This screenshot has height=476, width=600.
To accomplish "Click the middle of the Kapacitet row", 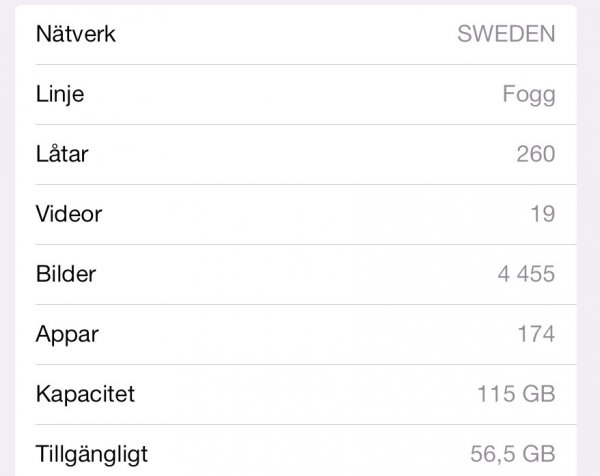I will pyautogui.click(x=300, y=393).
